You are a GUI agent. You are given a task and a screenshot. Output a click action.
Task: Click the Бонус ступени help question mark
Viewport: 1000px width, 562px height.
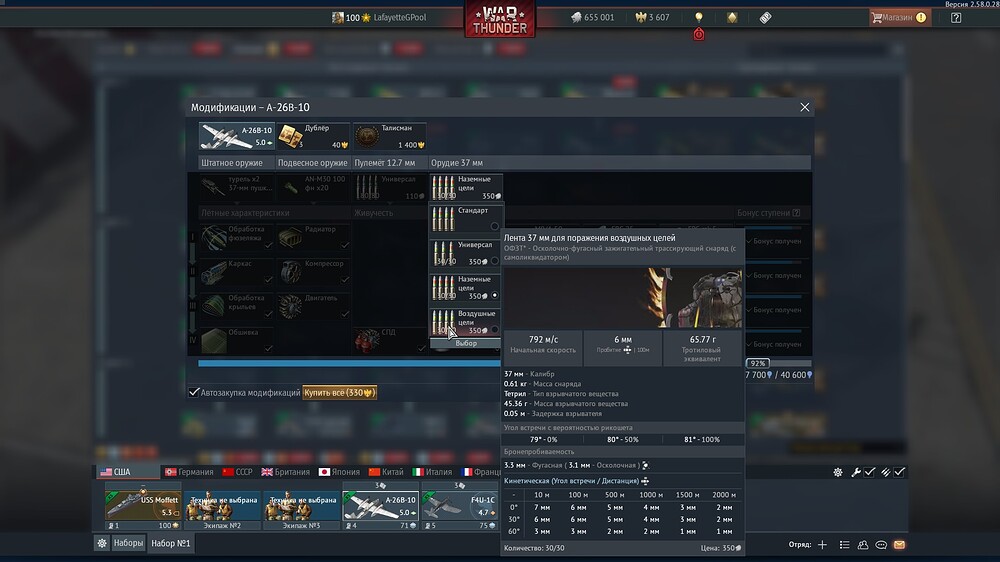click(796, 212)
